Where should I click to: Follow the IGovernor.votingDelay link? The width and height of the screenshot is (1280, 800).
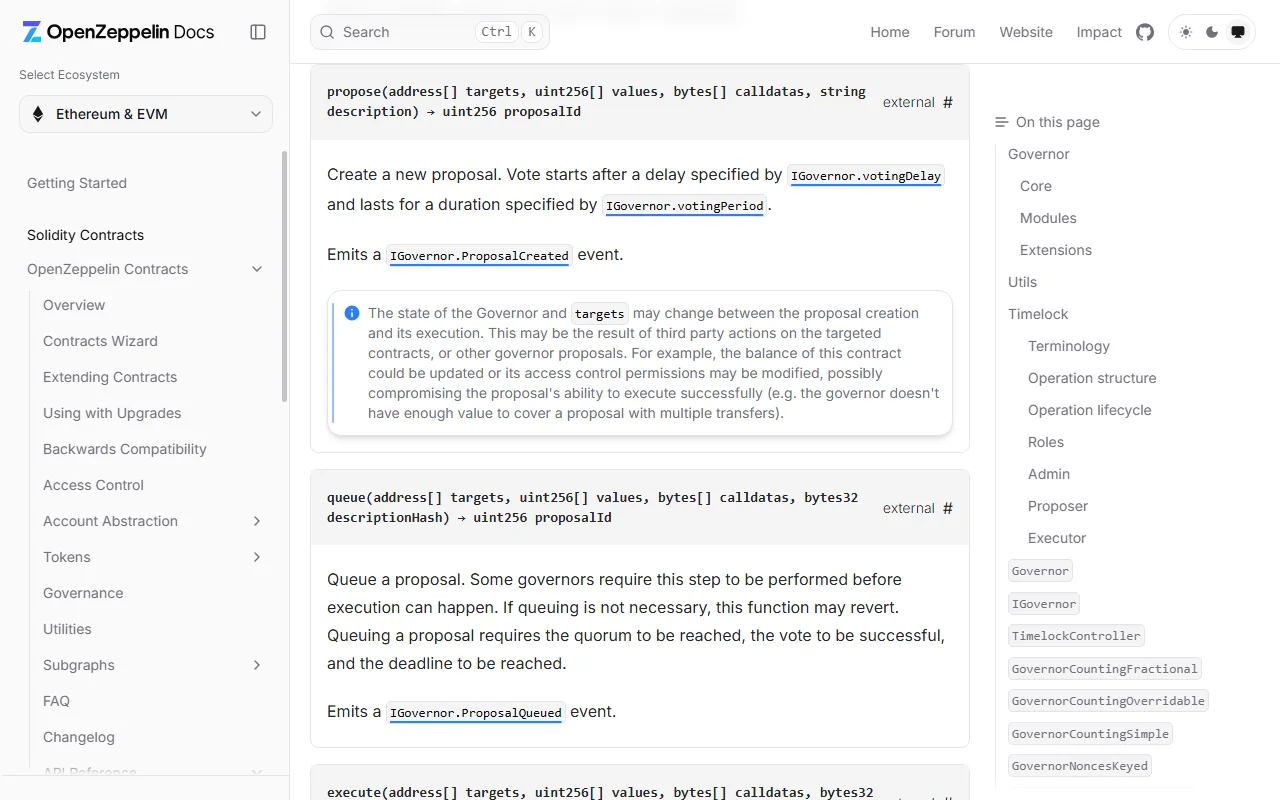(x=866, y=176)
